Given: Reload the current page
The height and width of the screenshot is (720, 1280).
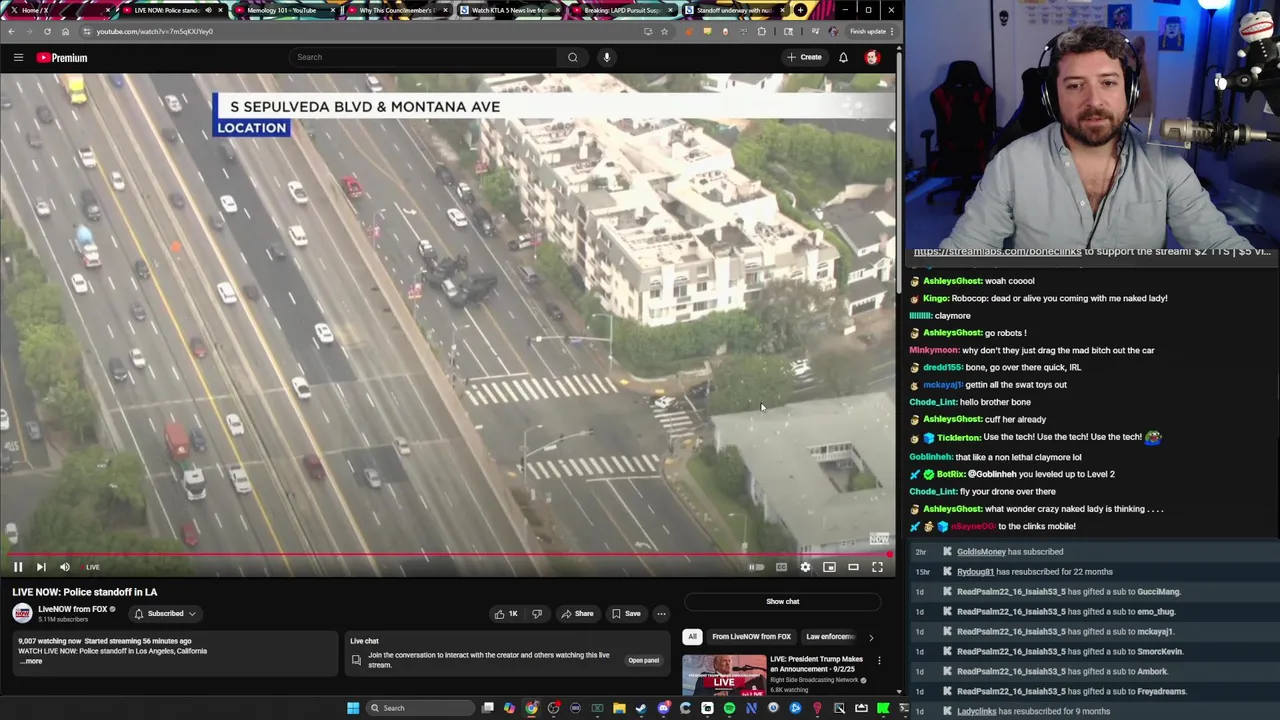Looking at the screenshot, I should pos(47,31).
